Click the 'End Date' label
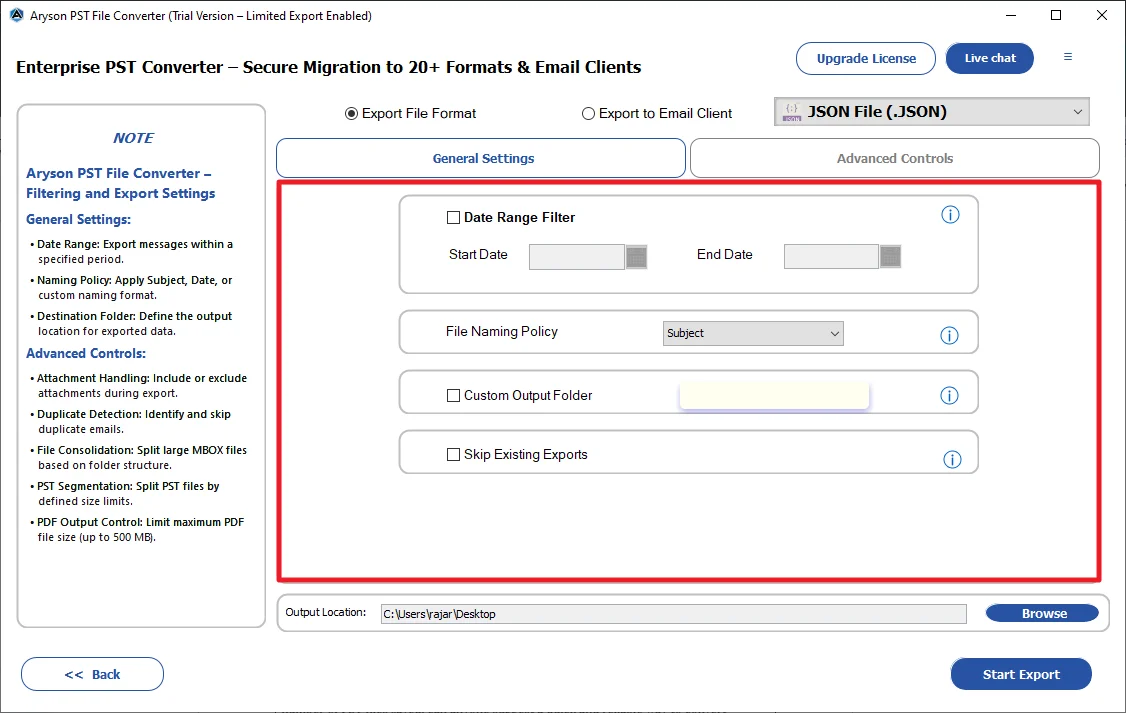 pos(725,255)
